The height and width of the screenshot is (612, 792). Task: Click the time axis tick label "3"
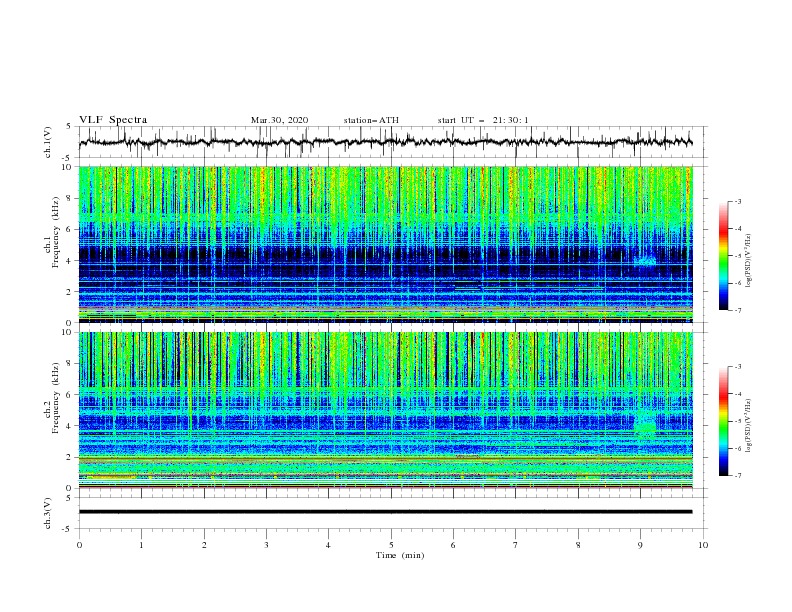coord(266,545)
